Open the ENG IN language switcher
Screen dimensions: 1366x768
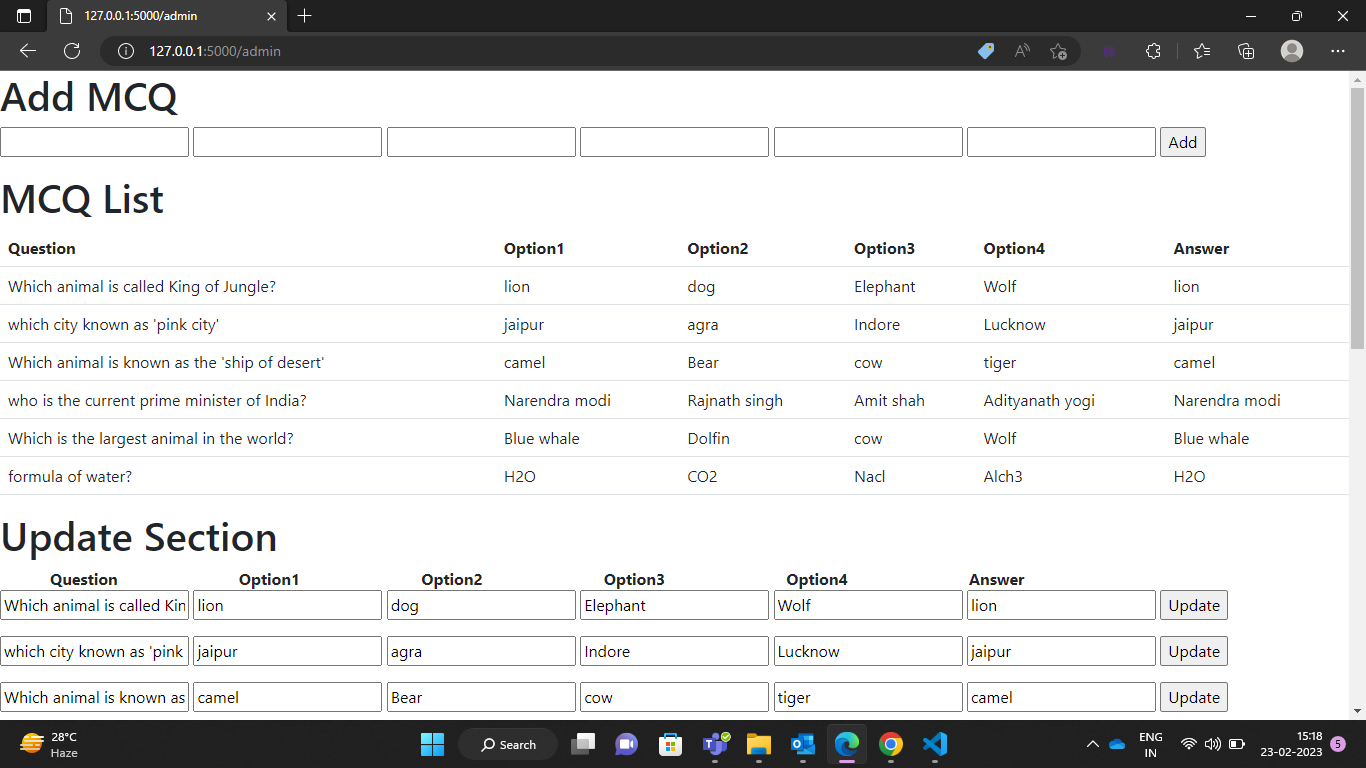[1150, 744]
